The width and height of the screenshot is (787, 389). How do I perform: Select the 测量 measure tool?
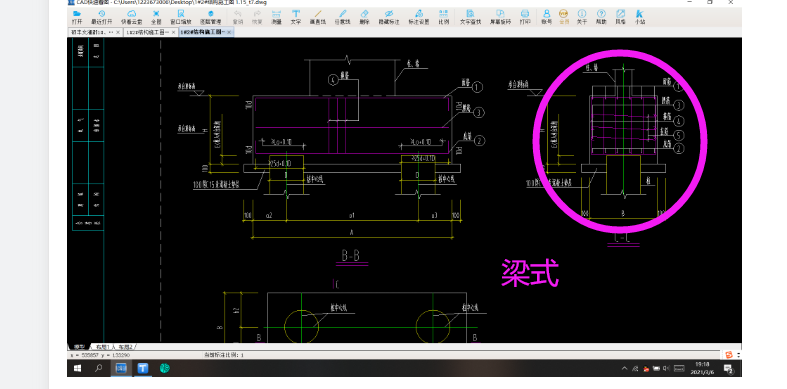(276, 17)
